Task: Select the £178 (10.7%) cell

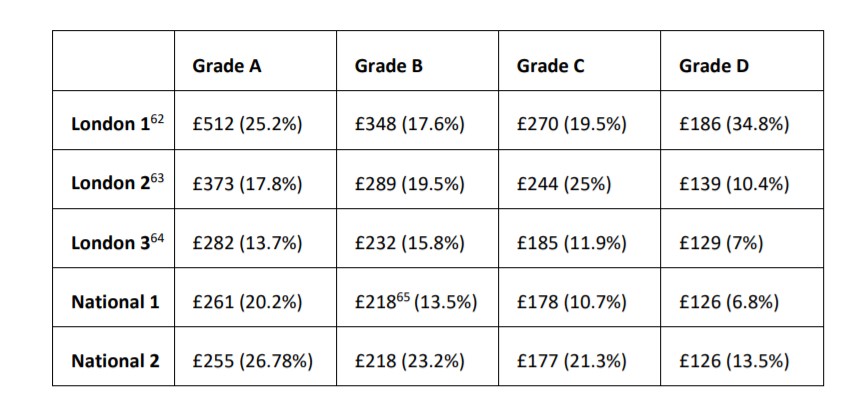Action: 571,302
